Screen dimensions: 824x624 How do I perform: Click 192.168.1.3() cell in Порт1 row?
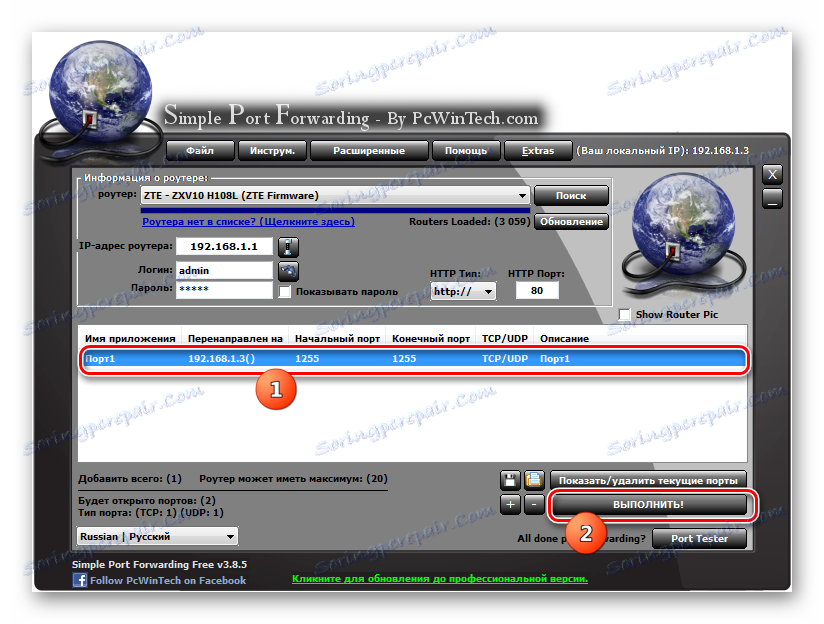[x=221, y=359]
